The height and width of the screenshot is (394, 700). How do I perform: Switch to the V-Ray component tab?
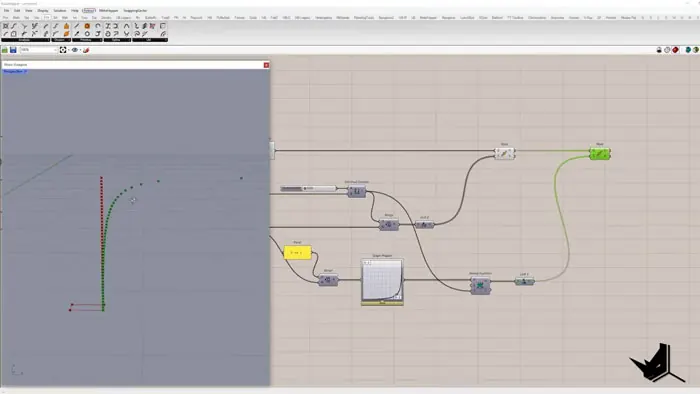click(x=588, y=18)
